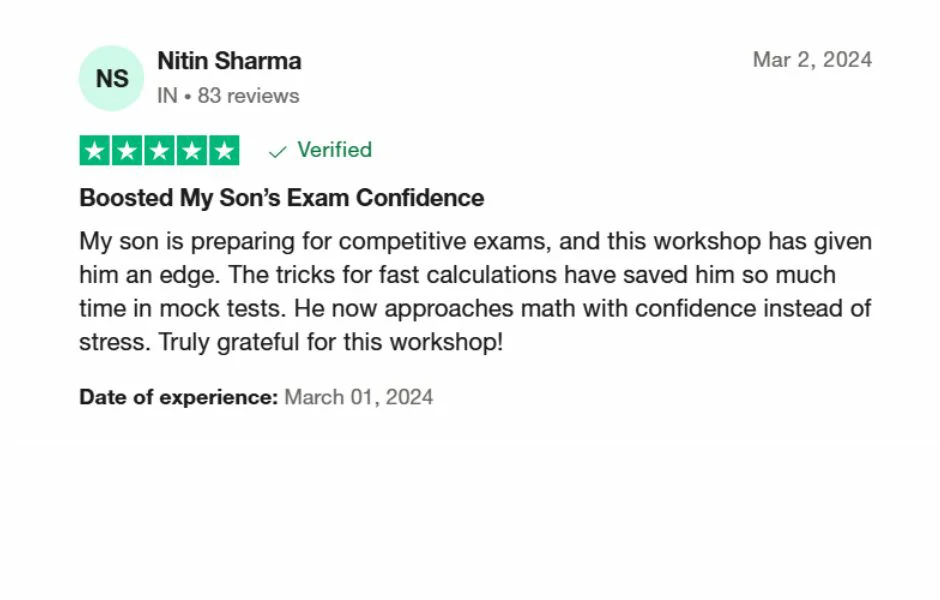Click the "Date of experience:" label

178,397
